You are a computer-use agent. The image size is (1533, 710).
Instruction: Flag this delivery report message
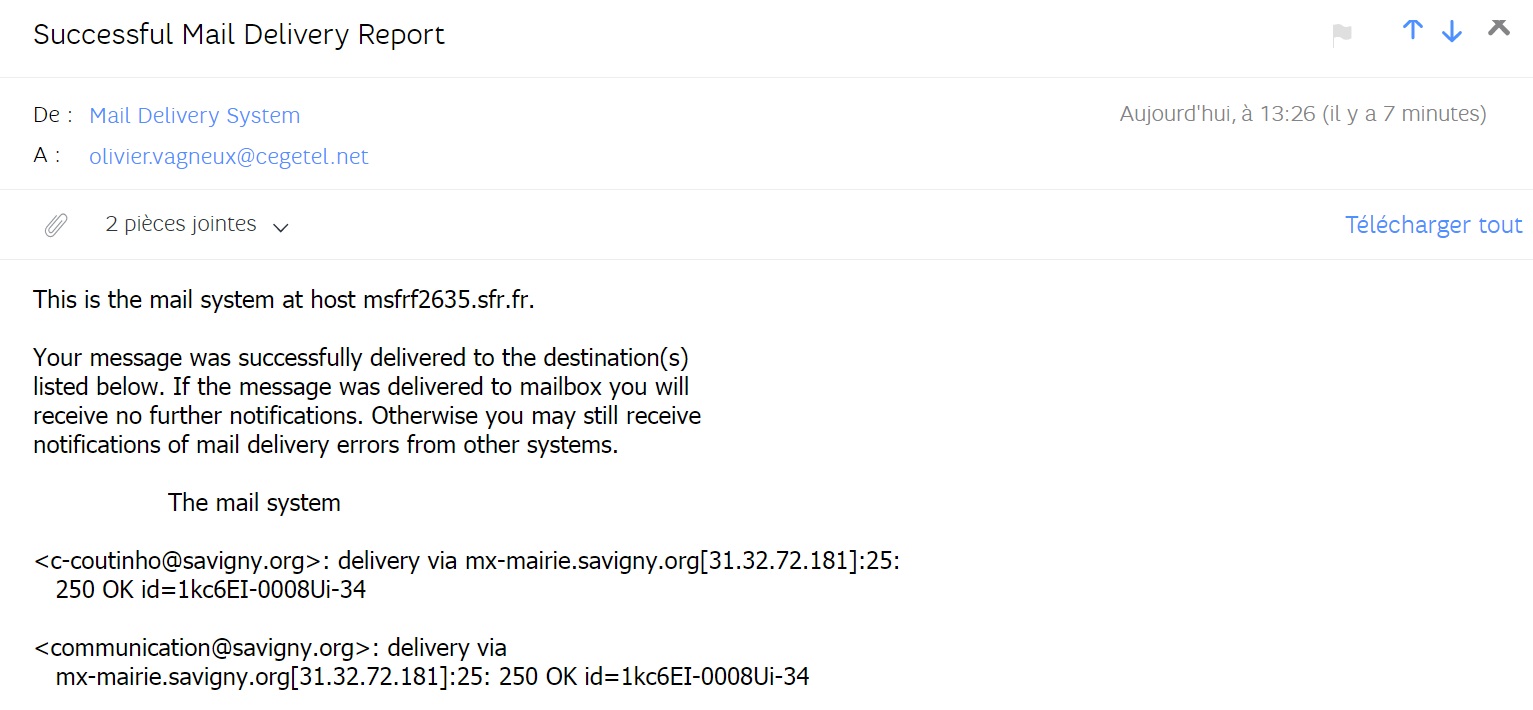click(1342, 35)
